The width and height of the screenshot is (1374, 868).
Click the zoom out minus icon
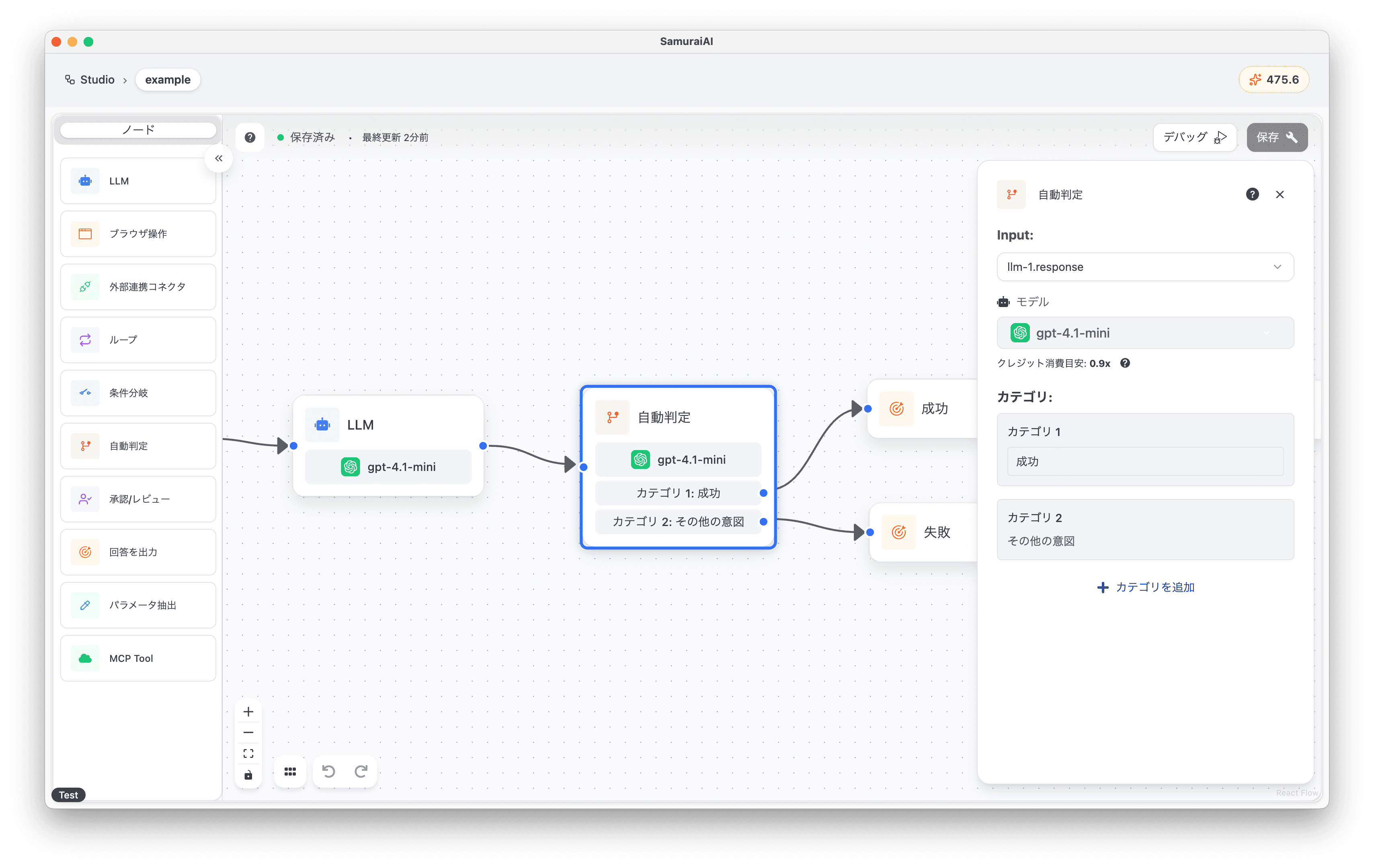pos(248,732)
